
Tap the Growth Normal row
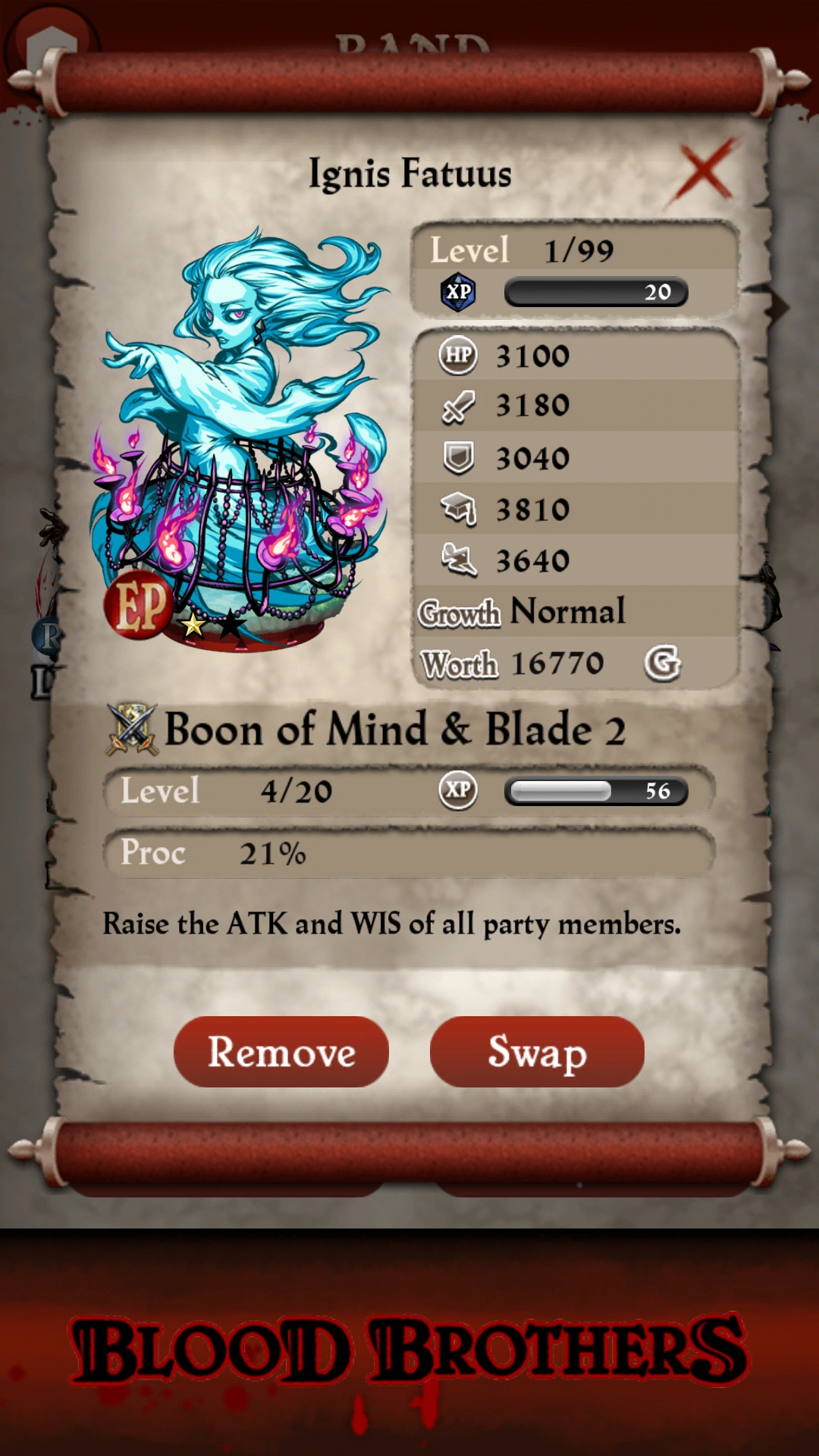tap(576, 611)
